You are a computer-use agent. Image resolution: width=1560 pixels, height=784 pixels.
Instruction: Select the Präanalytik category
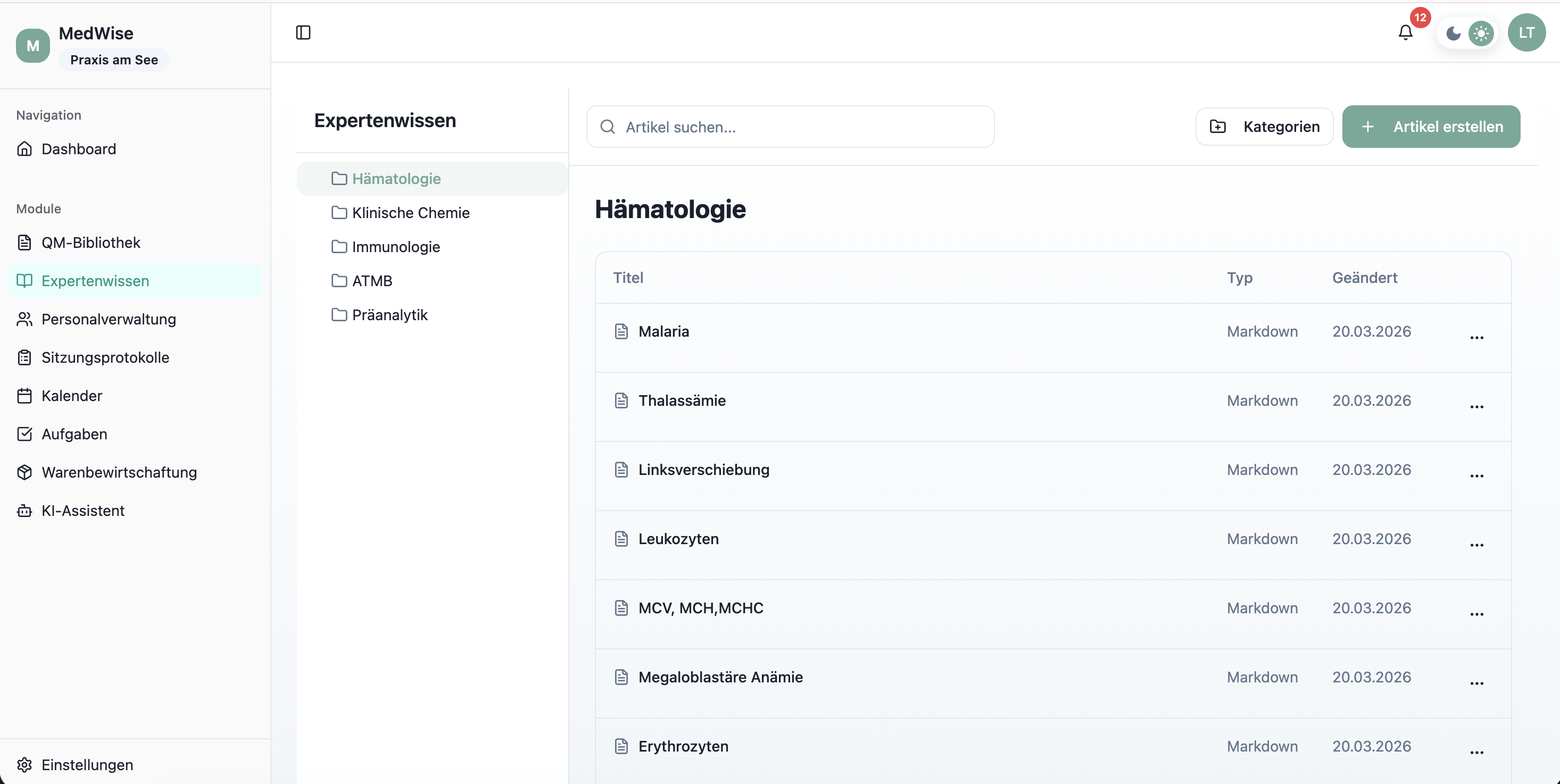pos(390,315)
